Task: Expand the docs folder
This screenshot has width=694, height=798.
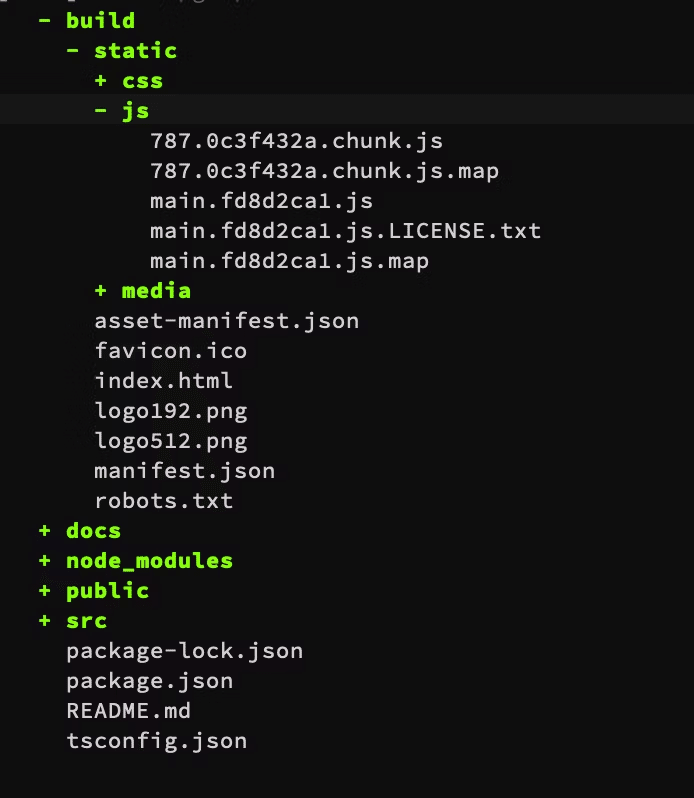Action: [x=44, y=531]
